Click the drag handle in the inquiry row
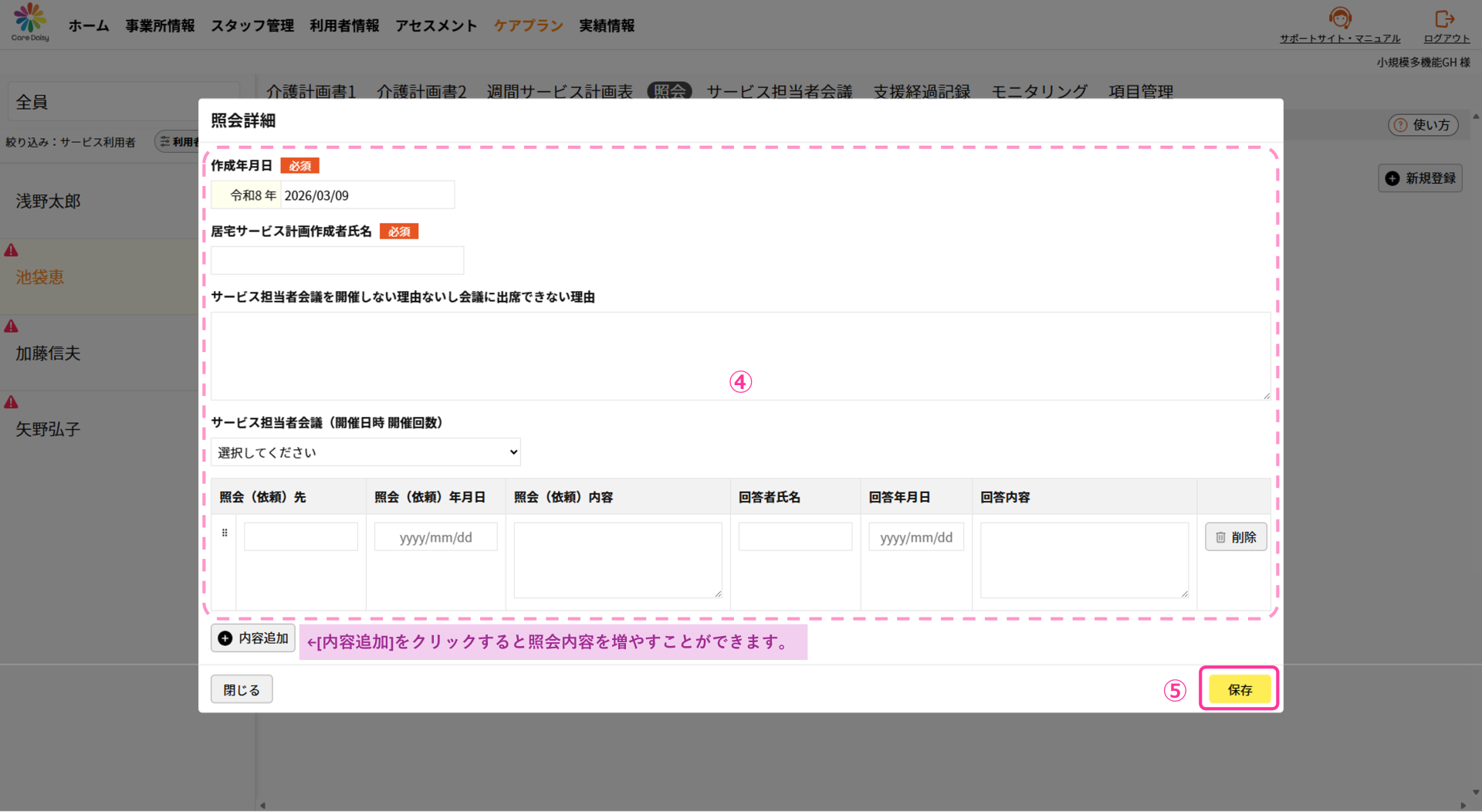This screenshot has width=1482, height=812. point(225,533)
